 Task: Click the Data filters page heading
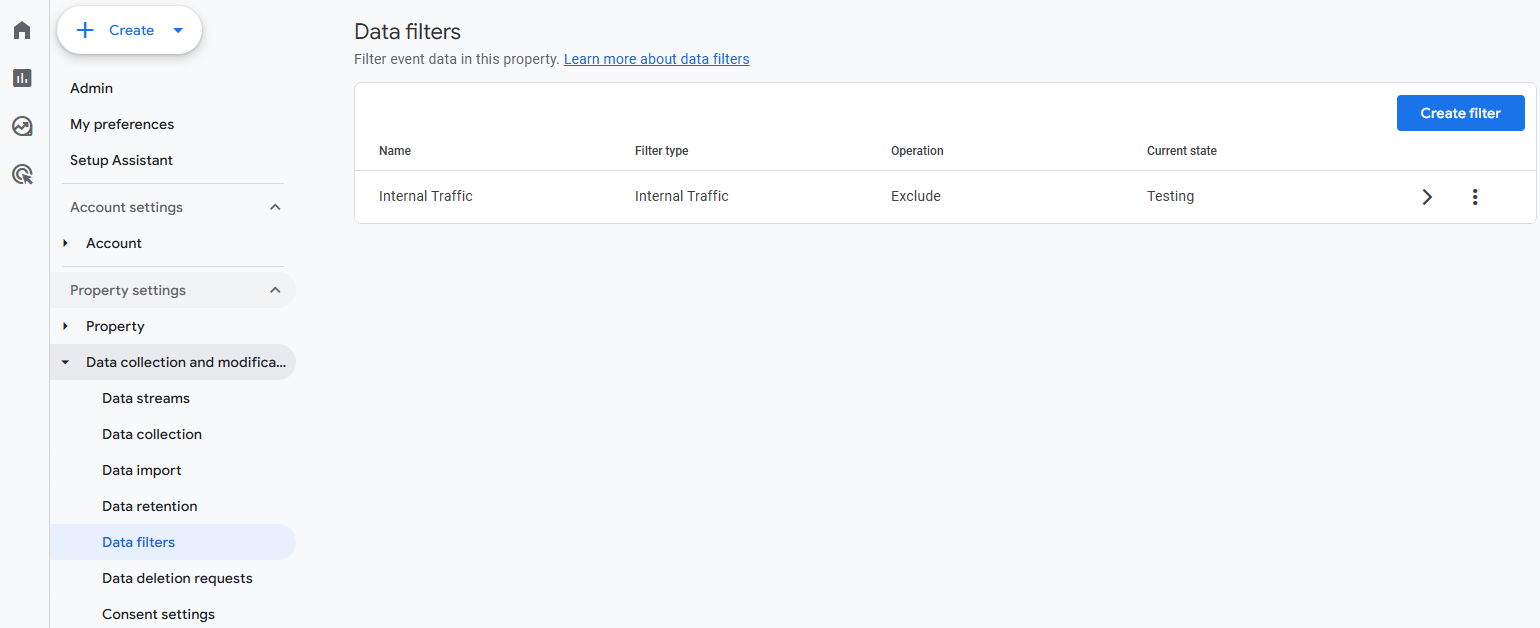coord(407,32)
